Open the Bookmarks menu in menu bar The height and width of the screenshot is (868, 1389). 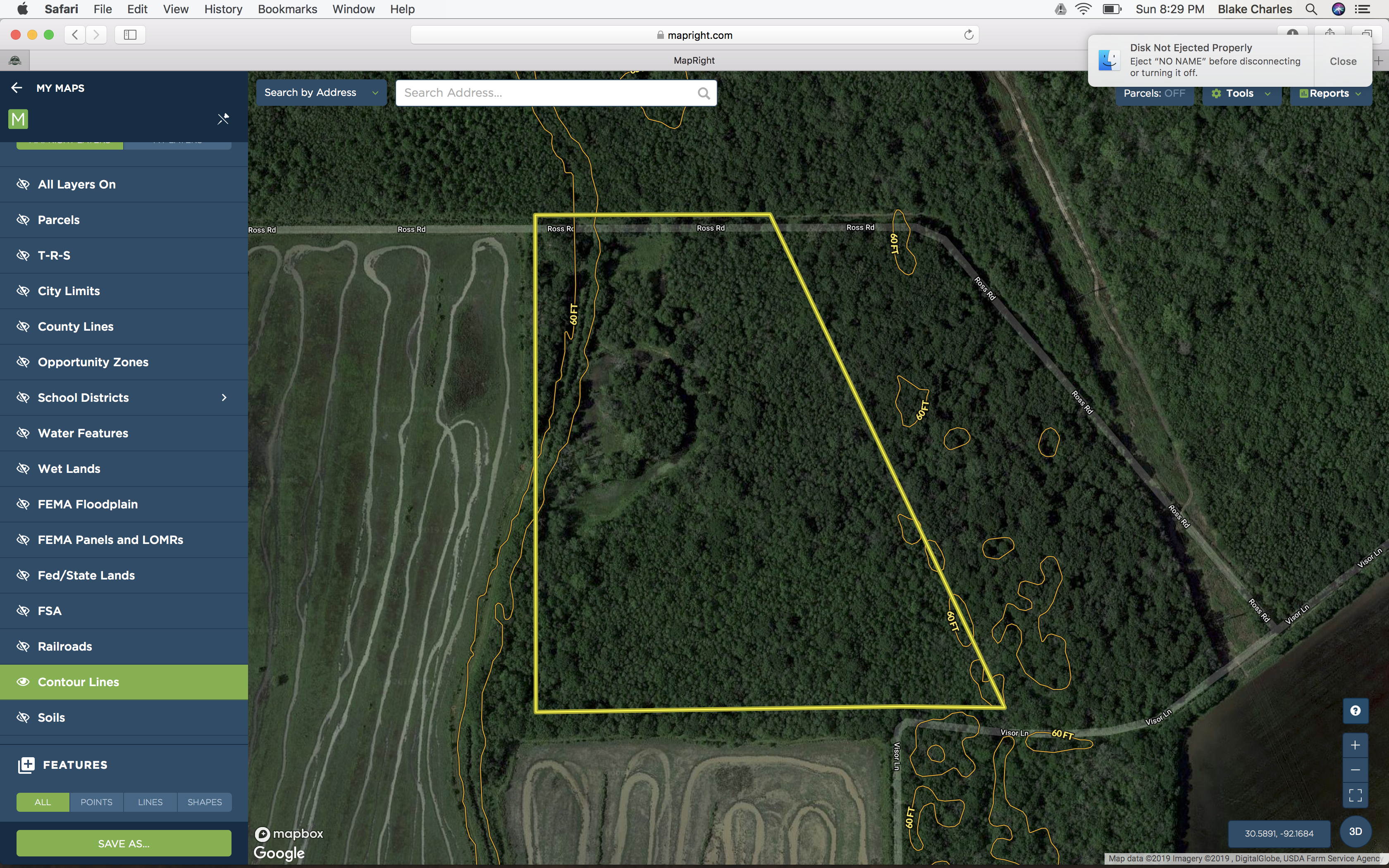coord(287,9)
